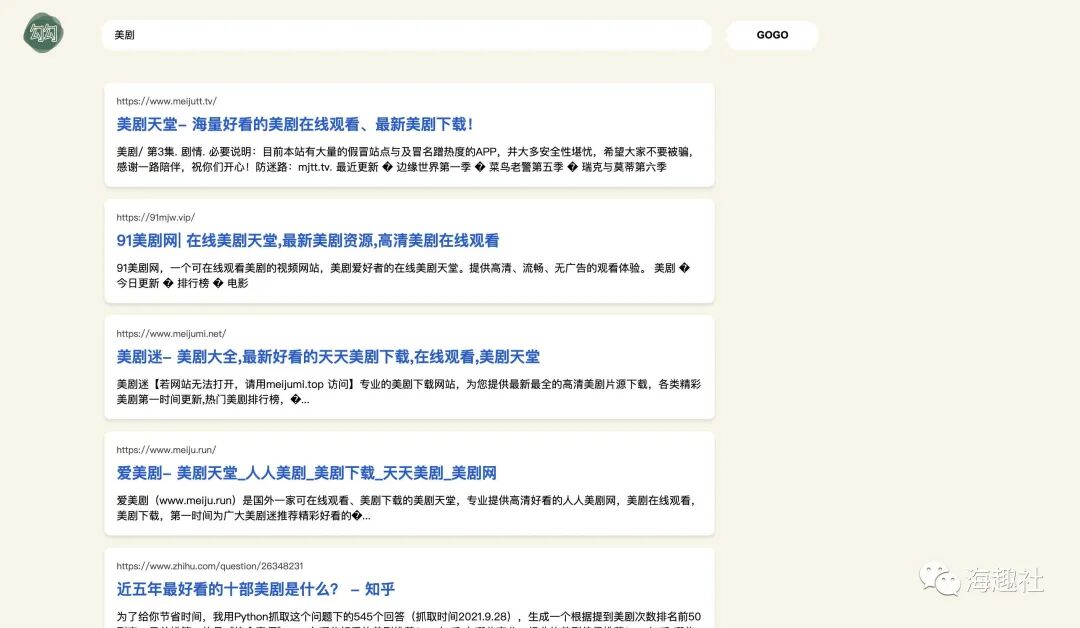The image size is (1080, 628).
Task: Click the https://www.meiju.run/ URL text
Action: [166, 450]
